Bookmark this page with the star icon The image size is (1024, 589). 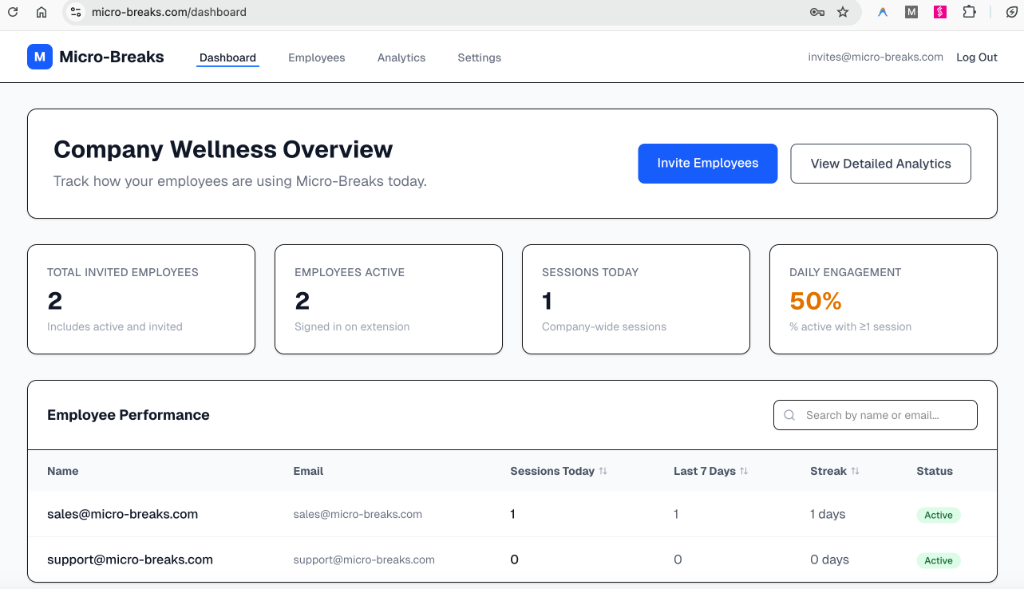click(843, 12)
